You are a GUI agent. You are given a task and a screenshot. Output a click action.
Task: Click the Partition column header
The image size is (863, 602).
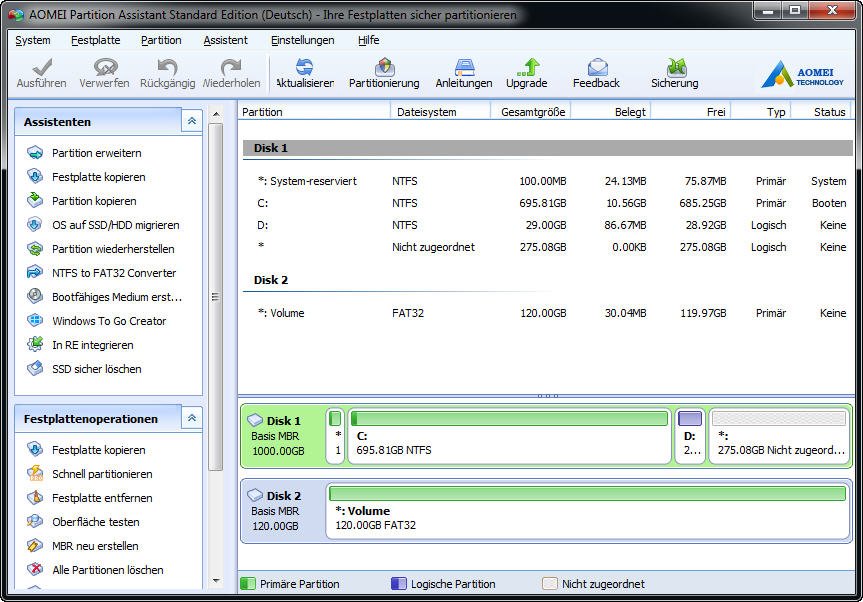click(x=314, y=112)
